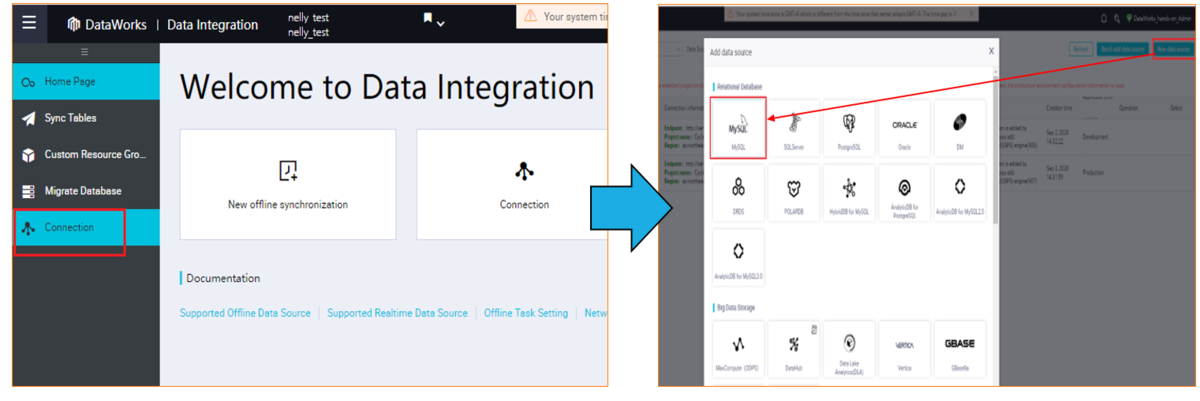Image resolution: width=1200 pixels, height=401 pixels.
Task: Select DRDS data source
Action: 738,192
